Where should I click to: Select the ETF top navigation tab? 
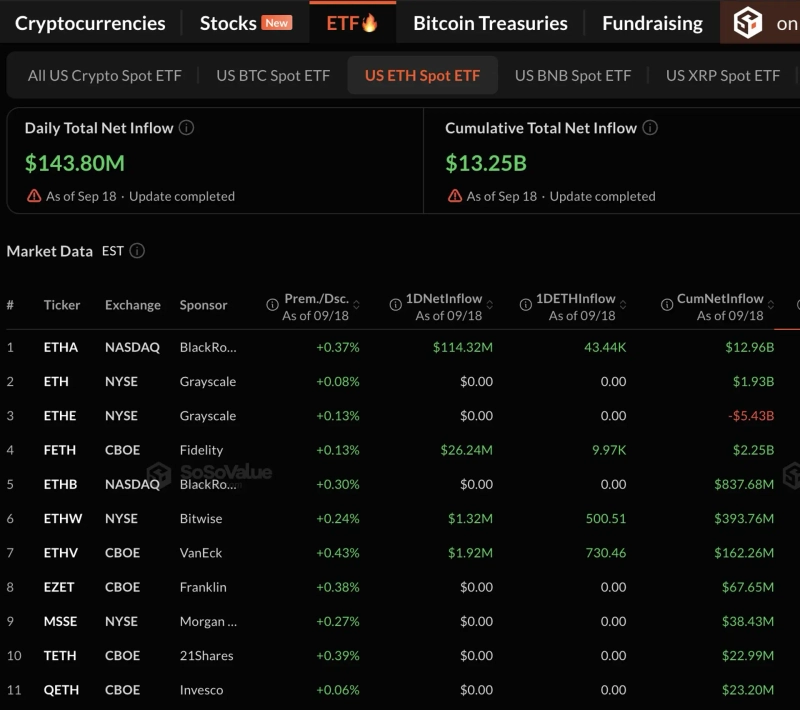[352, 23]
